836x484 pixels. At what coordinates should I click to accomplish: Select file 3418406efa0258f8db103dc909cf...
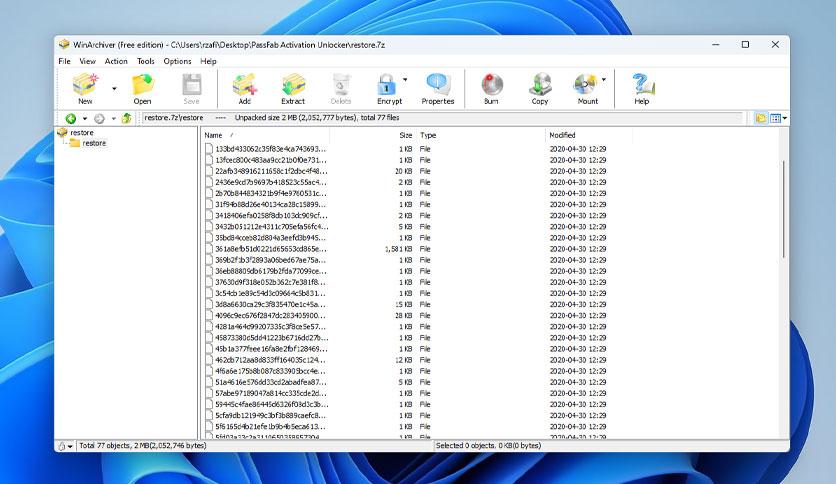(271, 216)
